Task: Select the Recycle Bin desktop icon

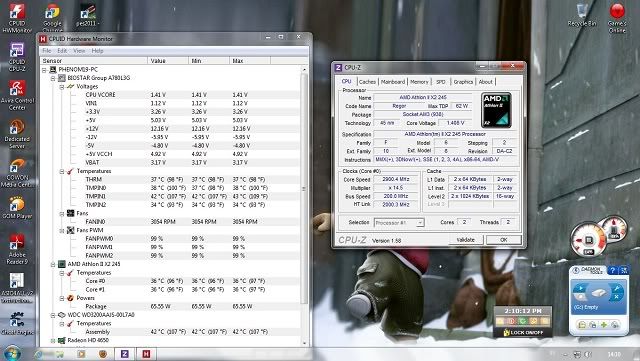Action: click(582, 15)
